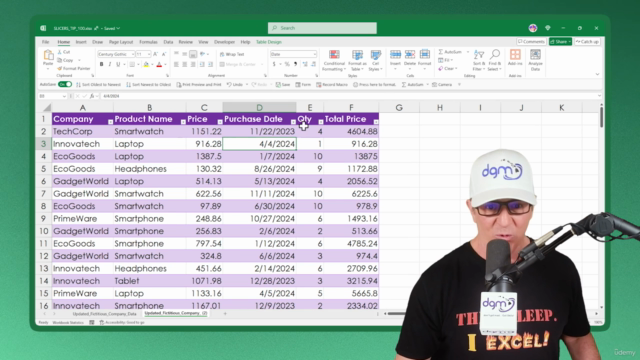Open the File menu
Screen dimensions: 640x360
pos(45,42)
